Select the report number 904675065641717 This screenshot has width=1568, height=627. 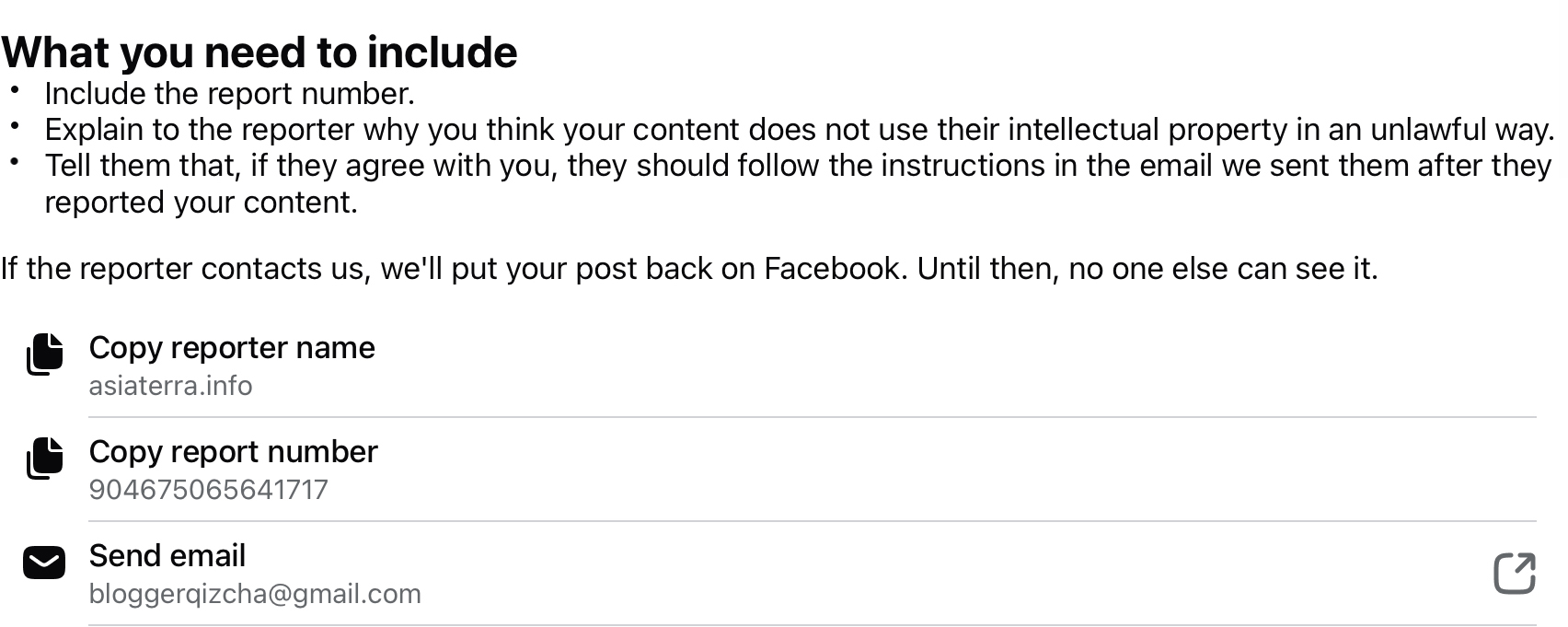(x=208, y=490)
